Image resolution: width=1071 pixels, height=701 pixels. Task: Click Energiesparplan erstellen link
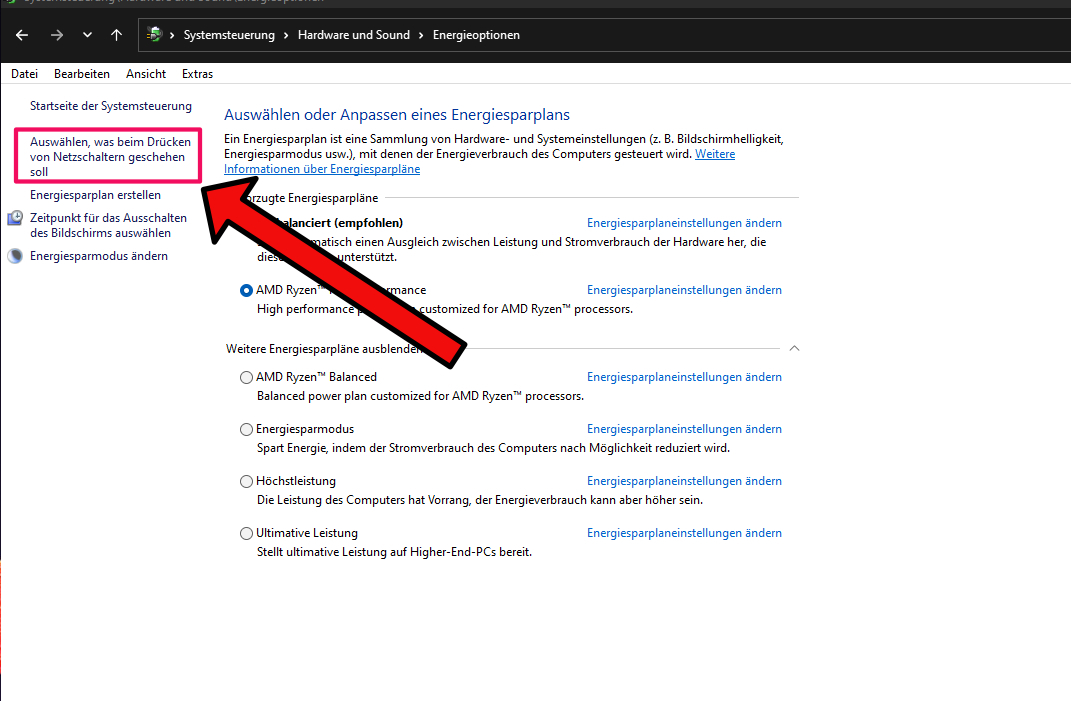(95, 195)
